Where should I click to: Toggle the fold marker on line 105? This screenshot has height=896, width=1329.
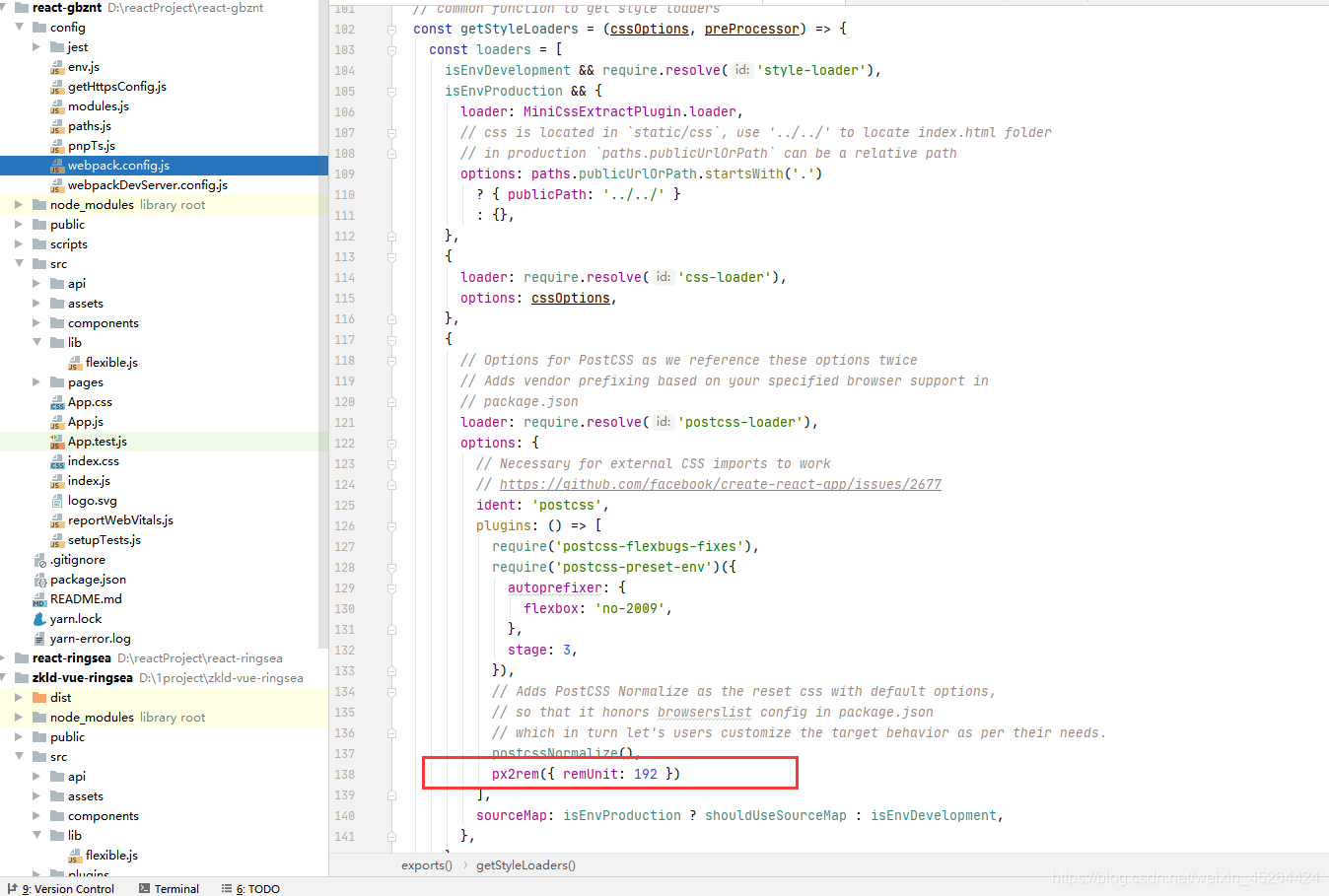(391, 92)
